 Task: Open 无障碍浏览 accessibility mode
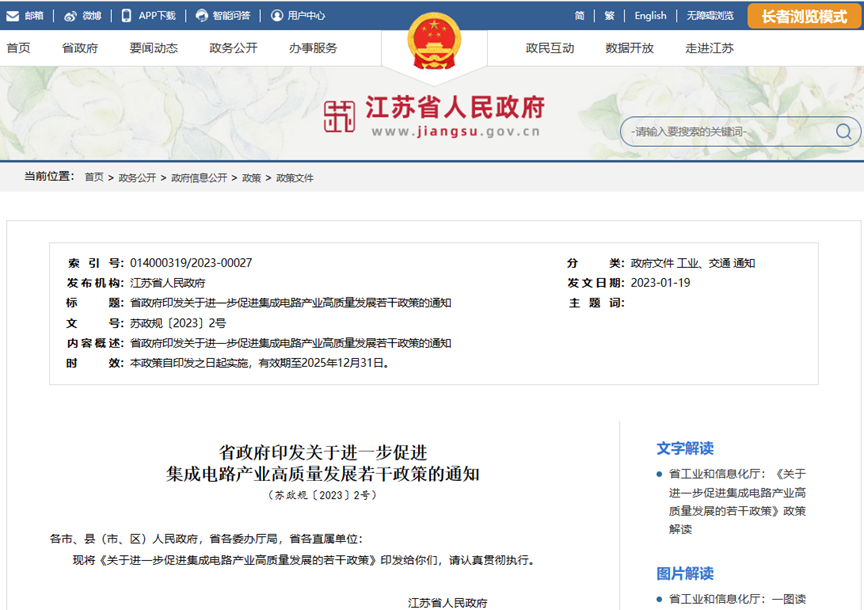click(x=710, y=16)
